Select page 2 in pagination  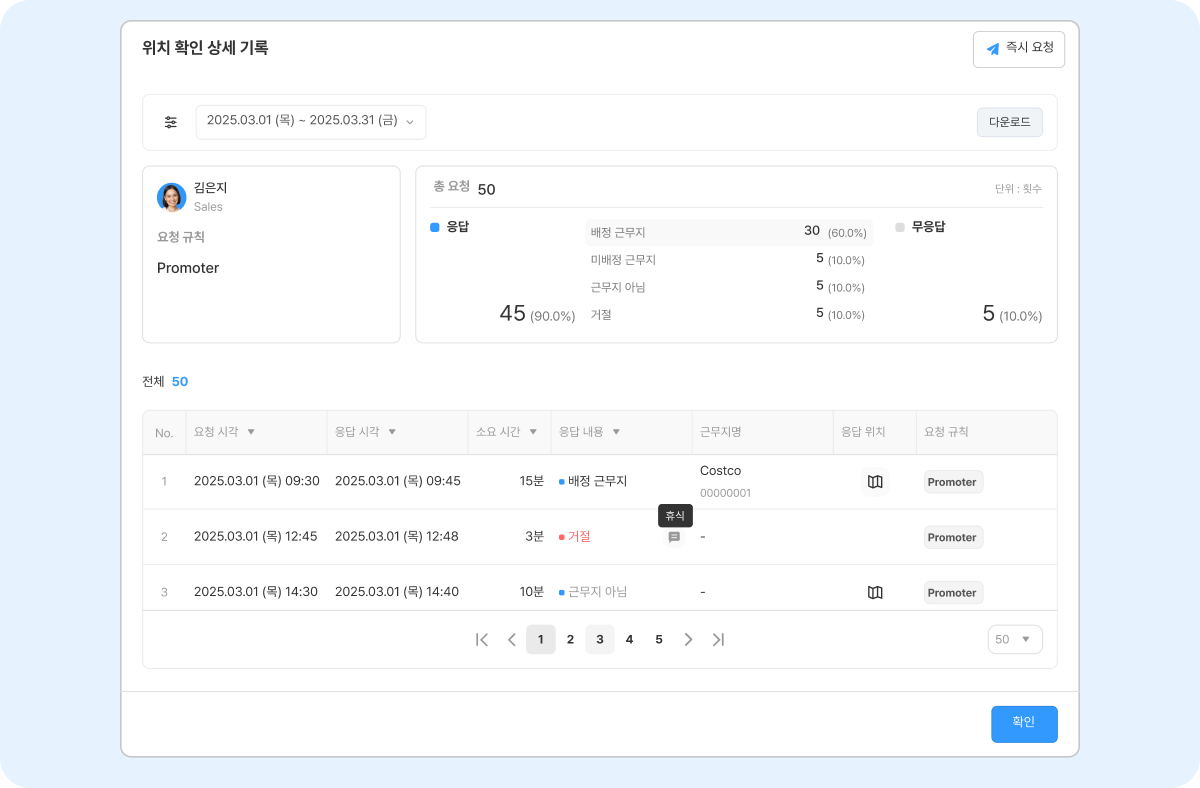point(570,639)
